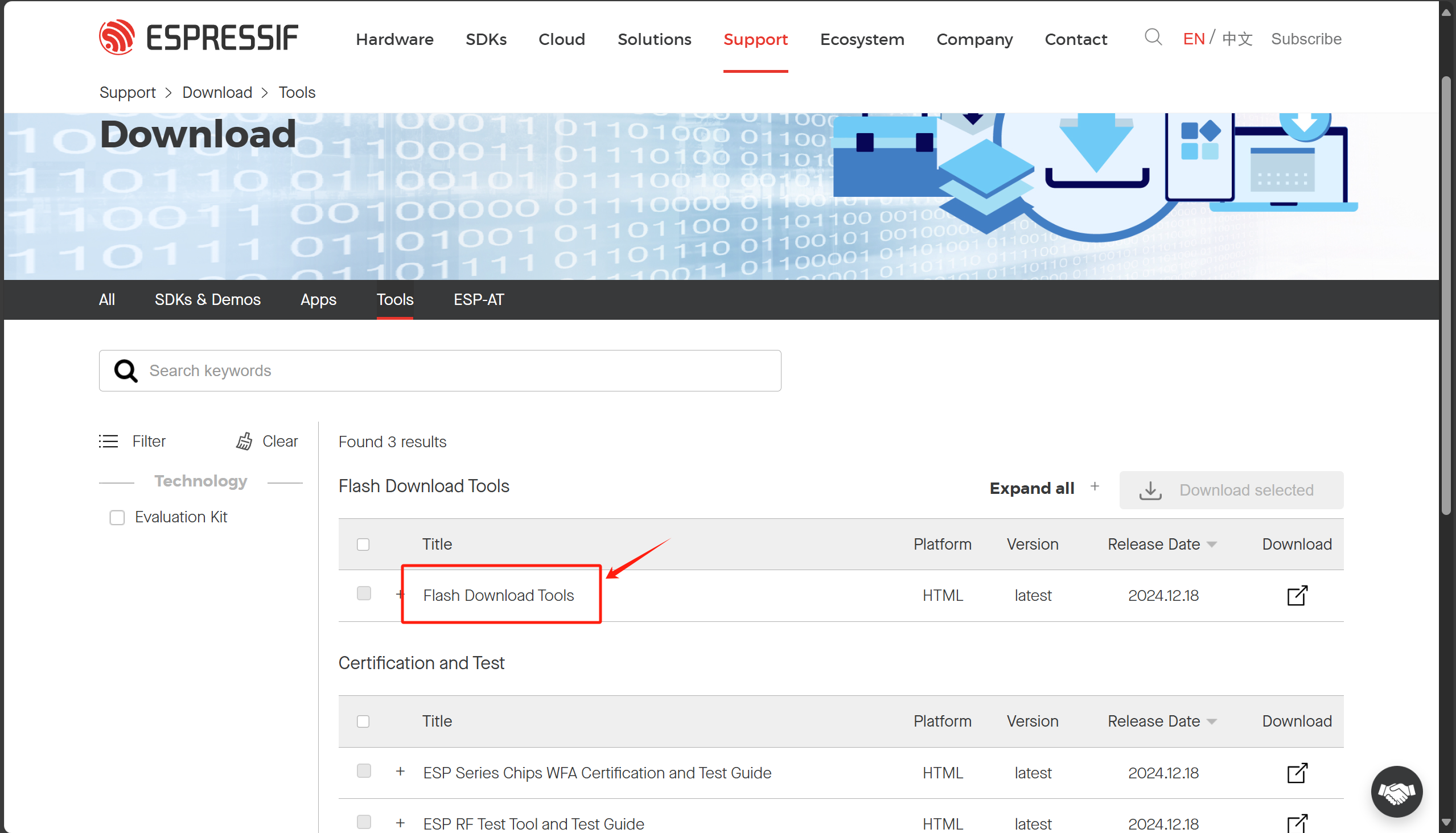The height and width of the screenshot is (833, 1456).
Task: Open the Contact menu
Action: (x=1076, y=39)
